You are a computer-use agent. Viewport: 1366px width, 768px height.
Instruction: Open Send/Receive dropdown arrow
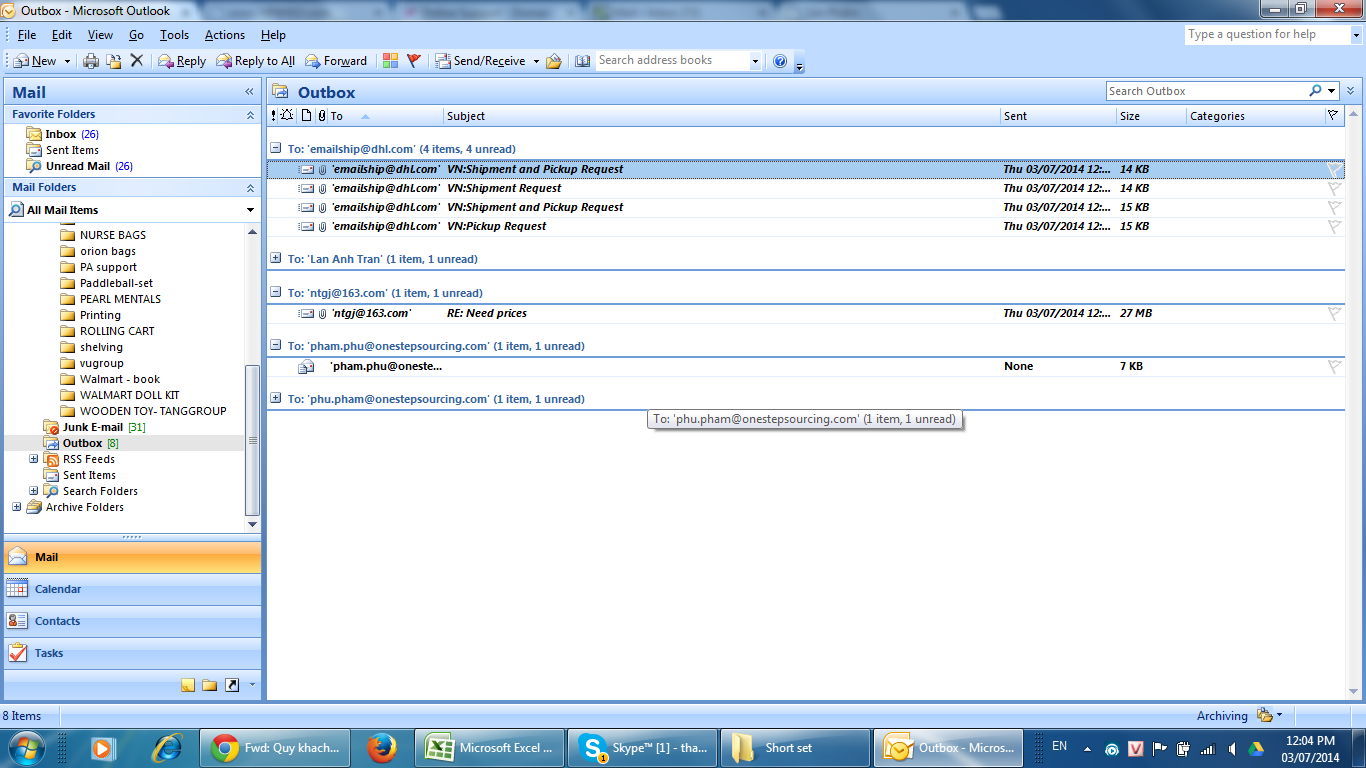point(535,61)
